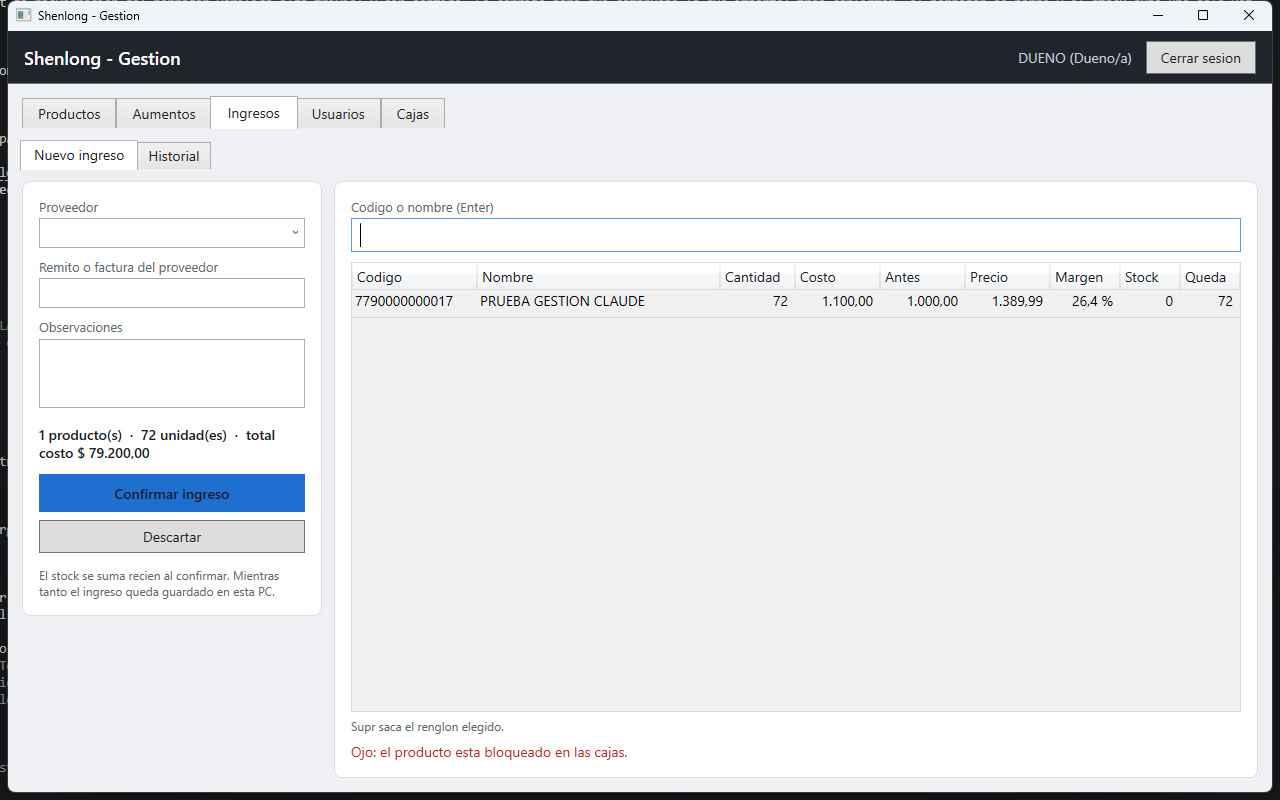Click into the Observaciones text area
This screenshot has width=1280, height=800.
(172, 373)
